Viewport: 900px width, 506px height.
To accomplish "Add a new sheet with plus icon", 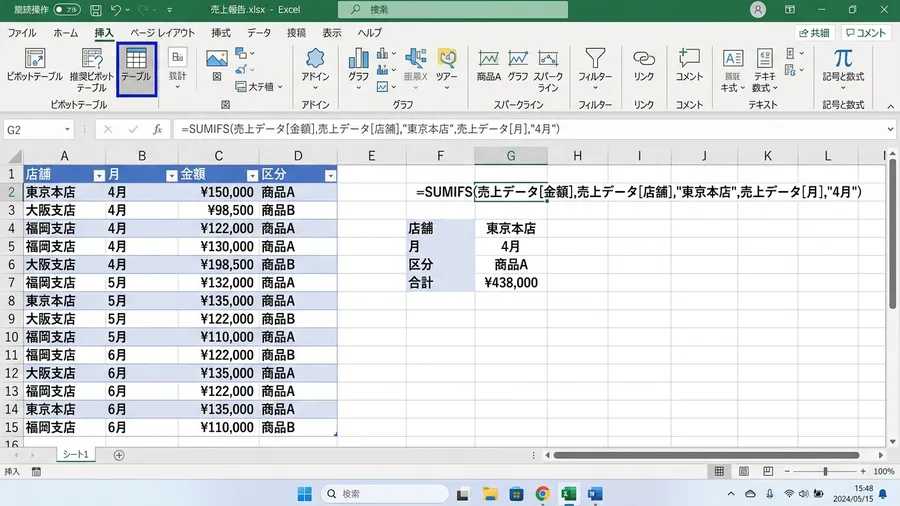I will [x=119, y=455].
